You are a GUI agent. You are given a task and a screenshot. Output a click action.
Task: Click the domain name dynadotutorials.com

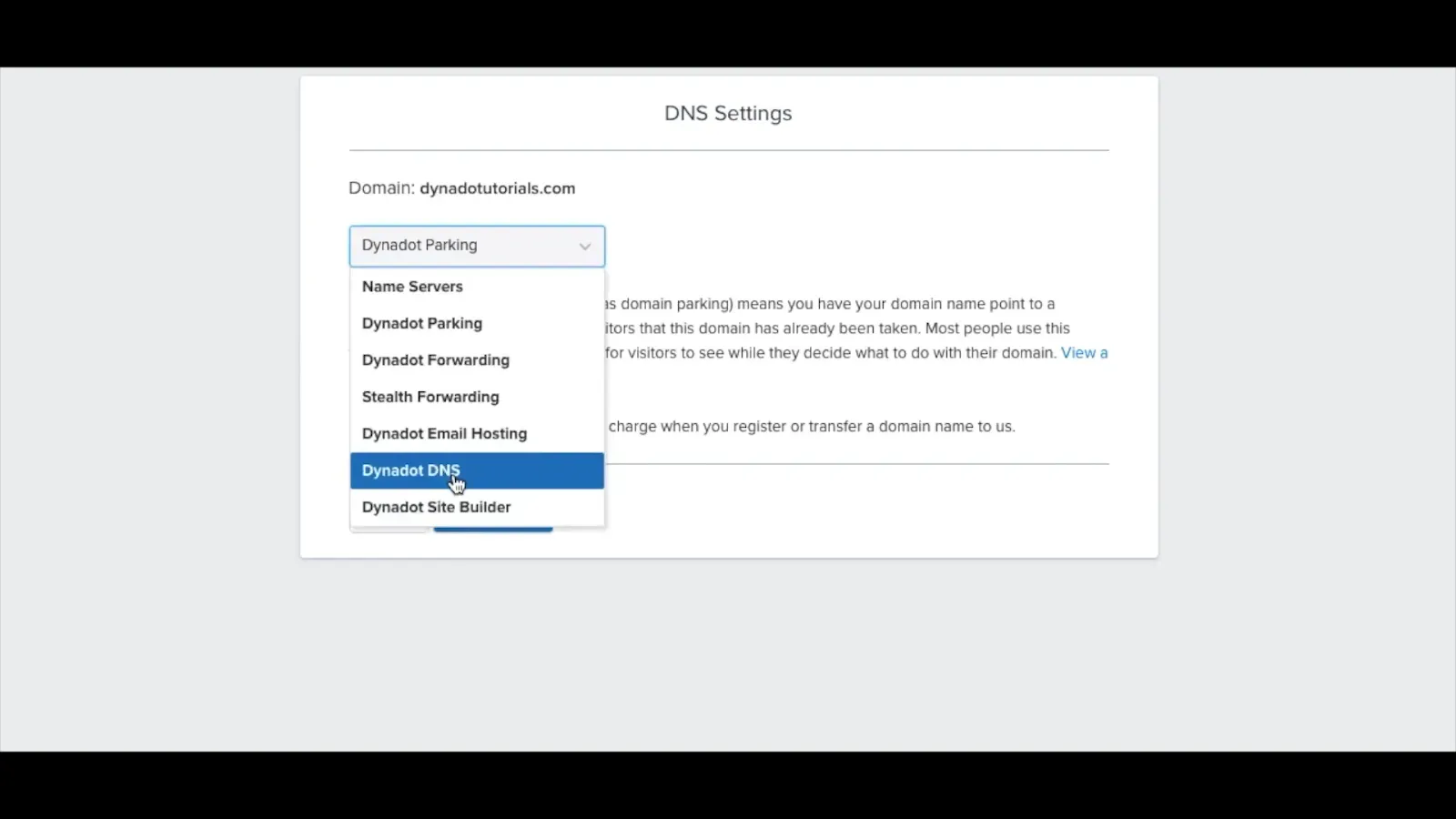pyautogui.click(x=497, y=188)
